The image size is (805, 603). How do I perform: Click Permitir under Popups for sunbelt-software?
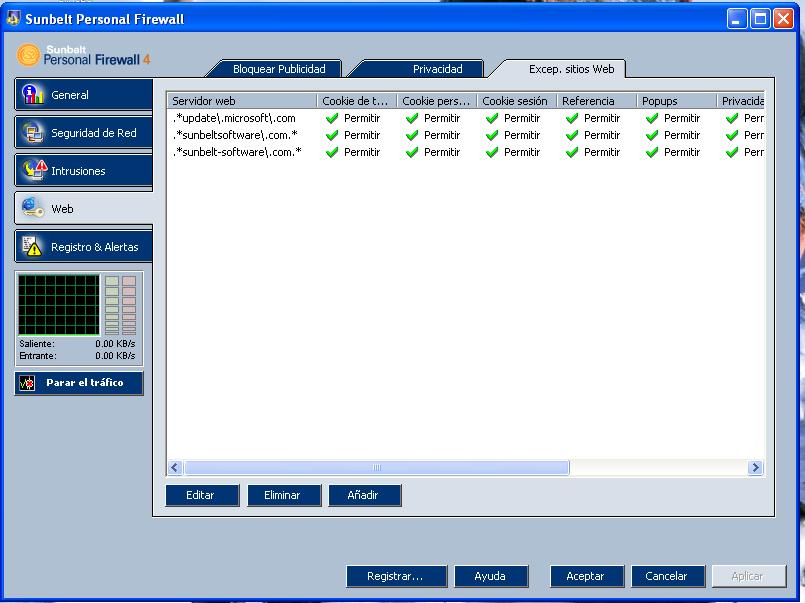click(682, 152)
